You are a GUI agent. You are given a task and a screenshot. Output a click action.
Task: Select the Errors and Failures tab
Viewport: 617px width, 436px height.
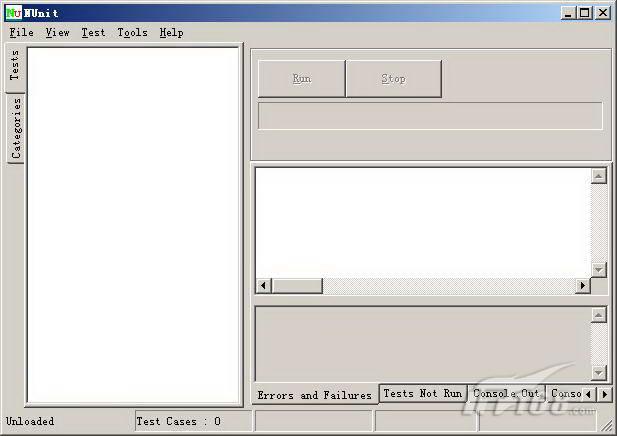click(x=315, y=395)
